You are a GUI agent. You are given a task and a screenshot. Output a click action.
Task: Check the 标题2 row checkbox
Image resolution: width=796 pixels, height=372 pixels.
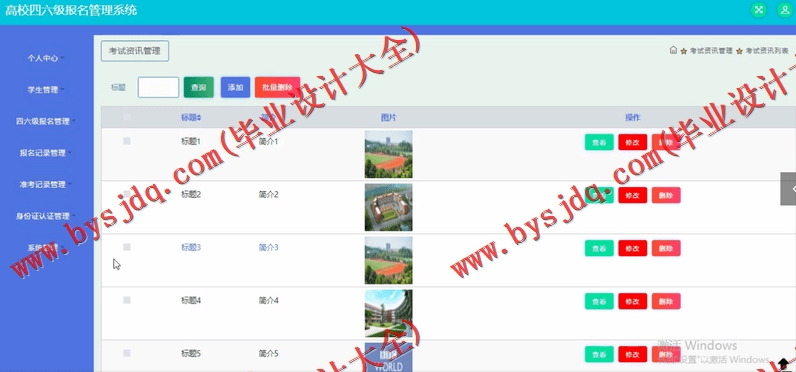(127, 194)
